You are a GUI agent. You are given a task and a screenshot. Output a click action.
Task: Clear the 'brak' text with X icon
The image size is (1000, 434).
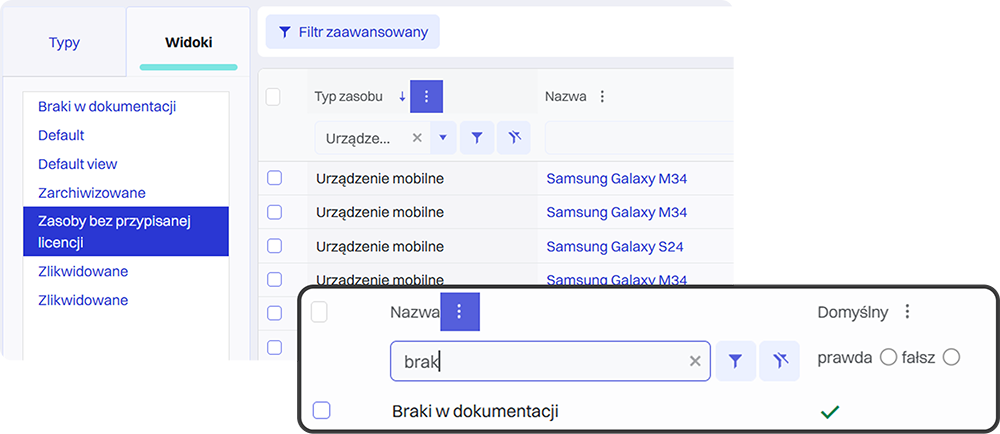[x=695, y=361]
